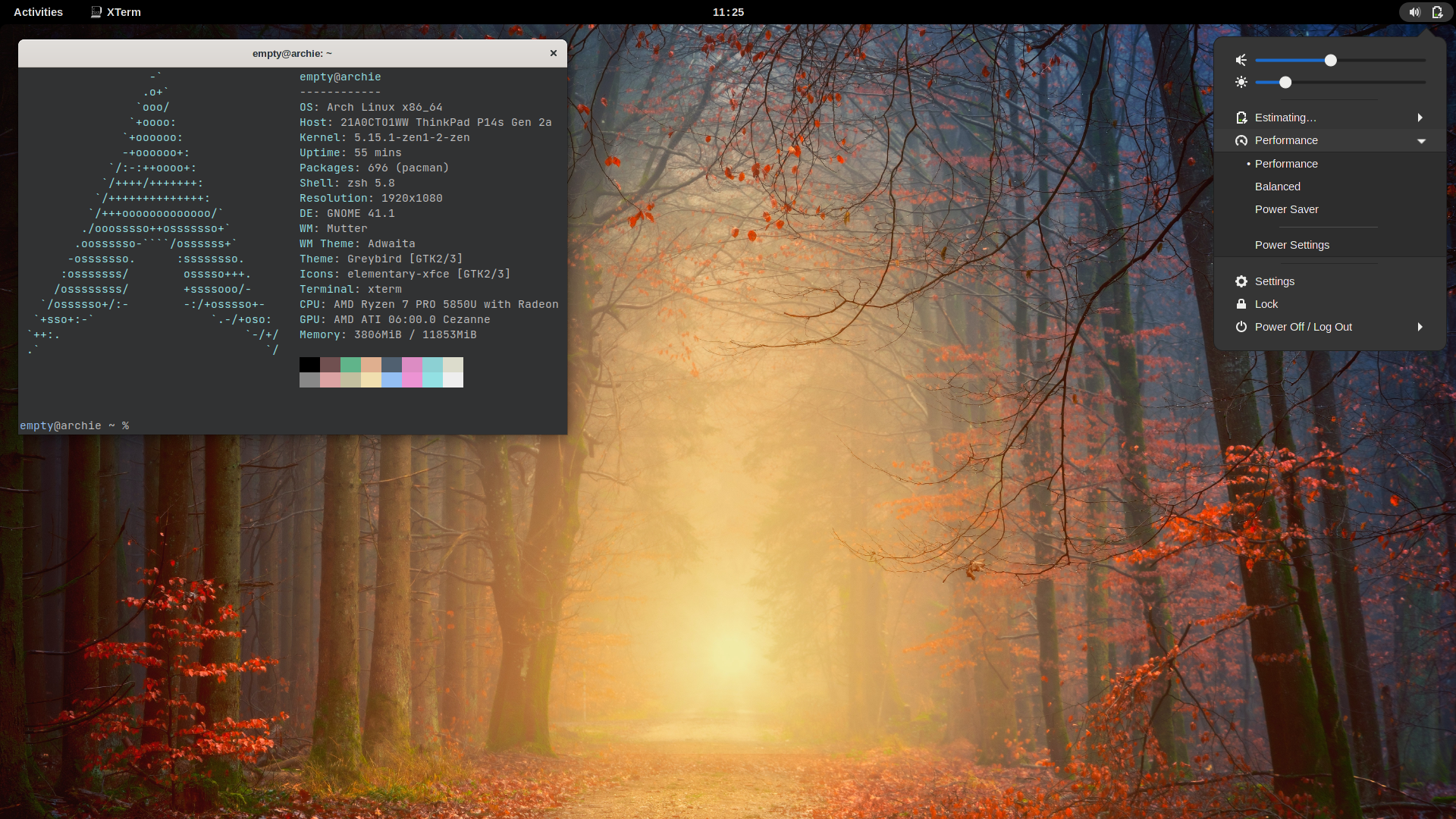Screen dimensions: 1456x819
Task: Click the cyan color block in neofetch palette
Action: pyautogui.click(x=432, y=365)
